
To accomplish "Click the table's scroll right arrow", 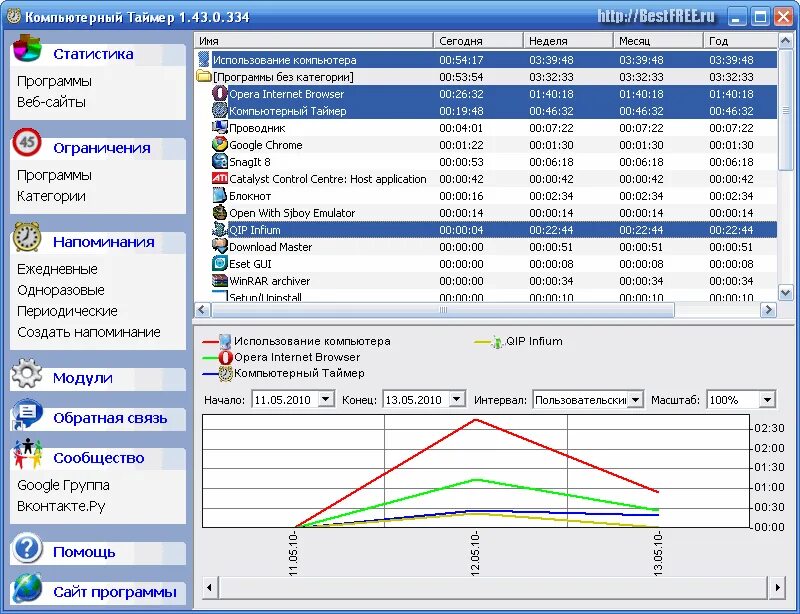I will (x=768, y=310).
